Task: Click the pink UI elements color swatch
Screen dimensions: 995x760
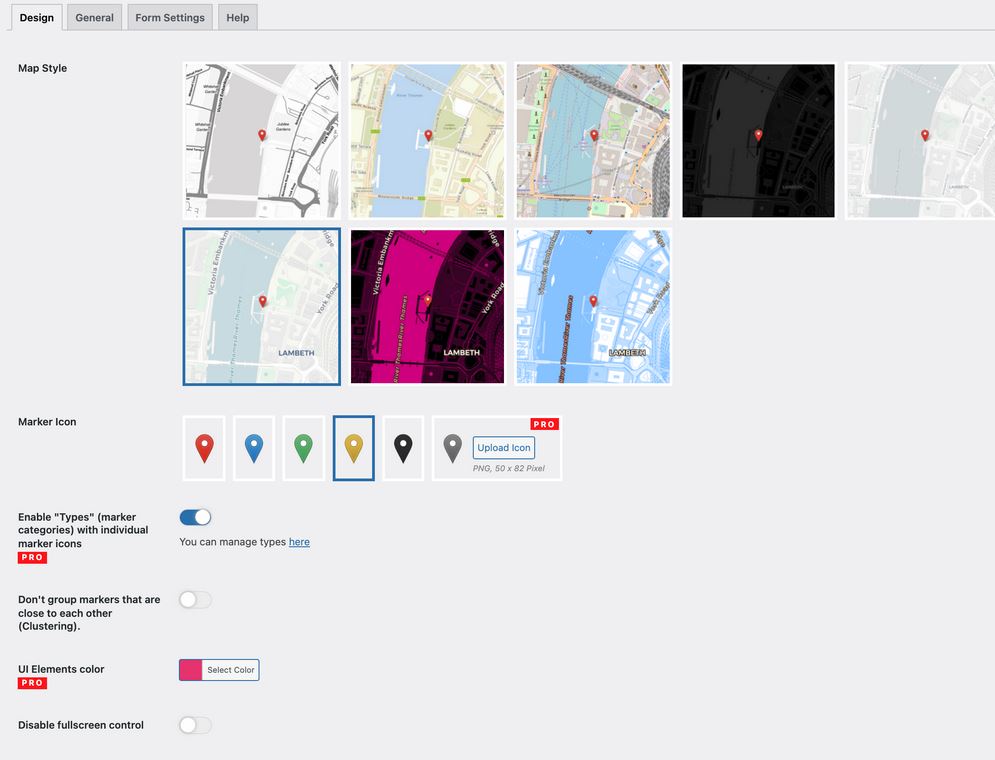Action: (x=190, y=670)
